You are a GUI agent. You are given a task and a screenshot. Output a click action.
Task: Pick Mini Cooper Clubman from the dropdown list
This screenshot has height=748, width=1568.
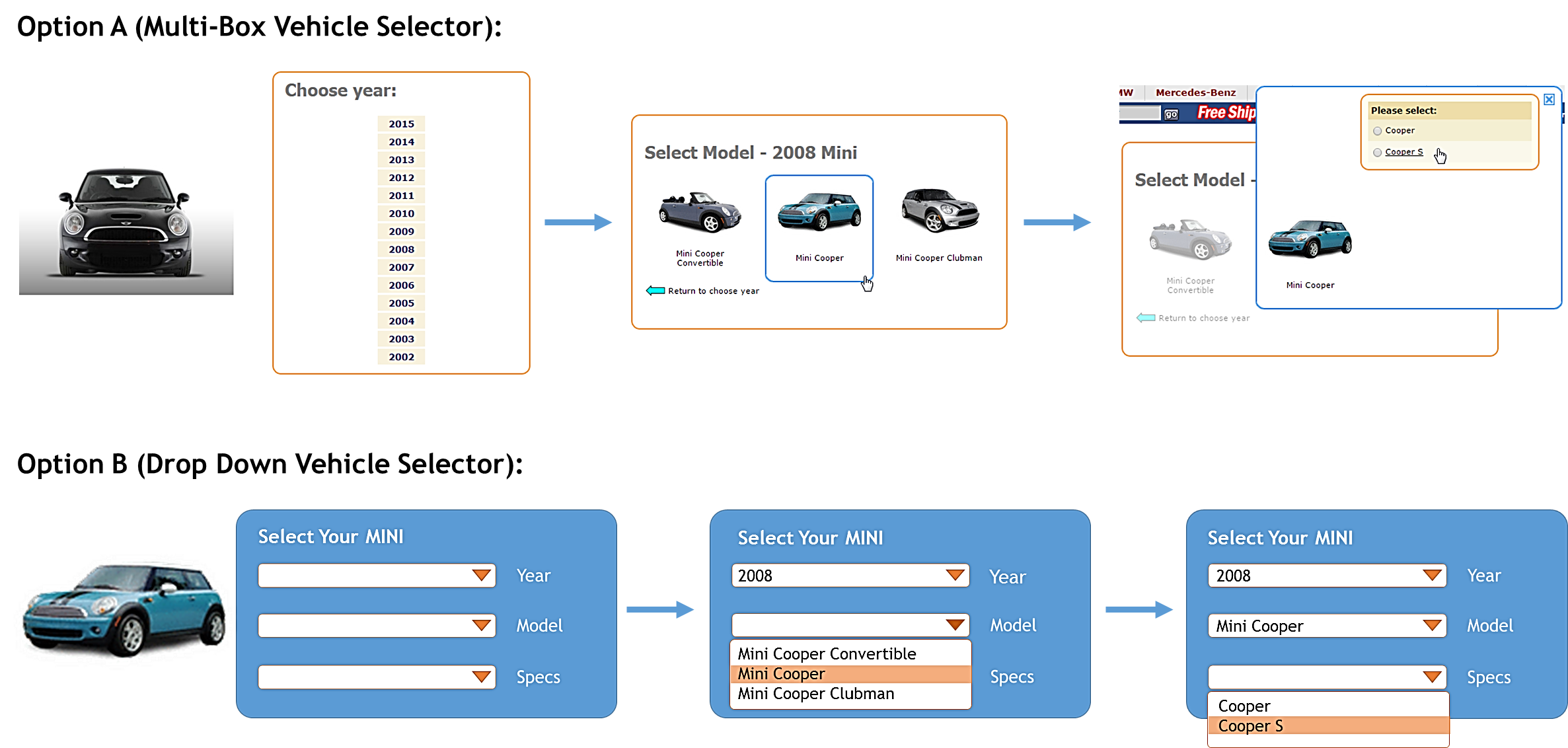[x=850, y=694]
